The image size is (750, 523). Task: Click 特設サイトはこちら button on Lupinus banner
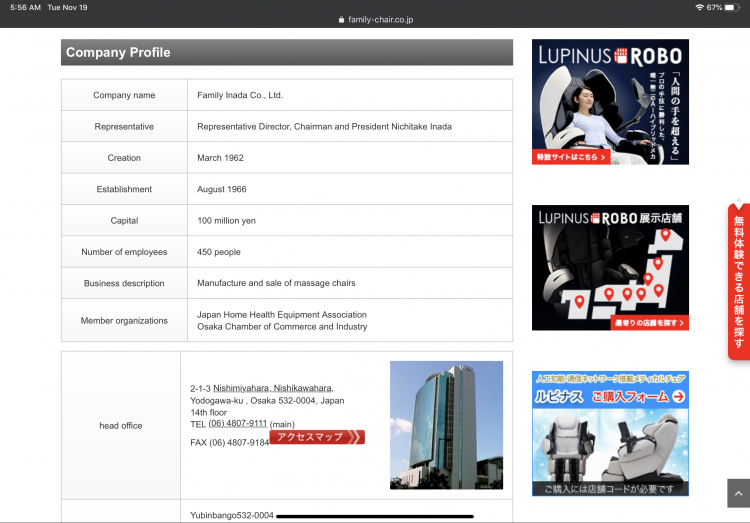pyautogui.click(x=571, y=157)
